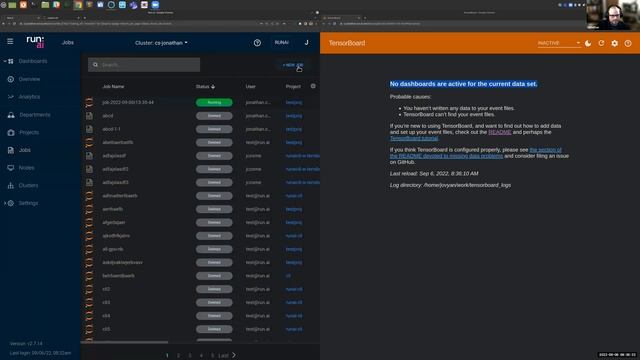Go to next page chevron

[234, 355]
